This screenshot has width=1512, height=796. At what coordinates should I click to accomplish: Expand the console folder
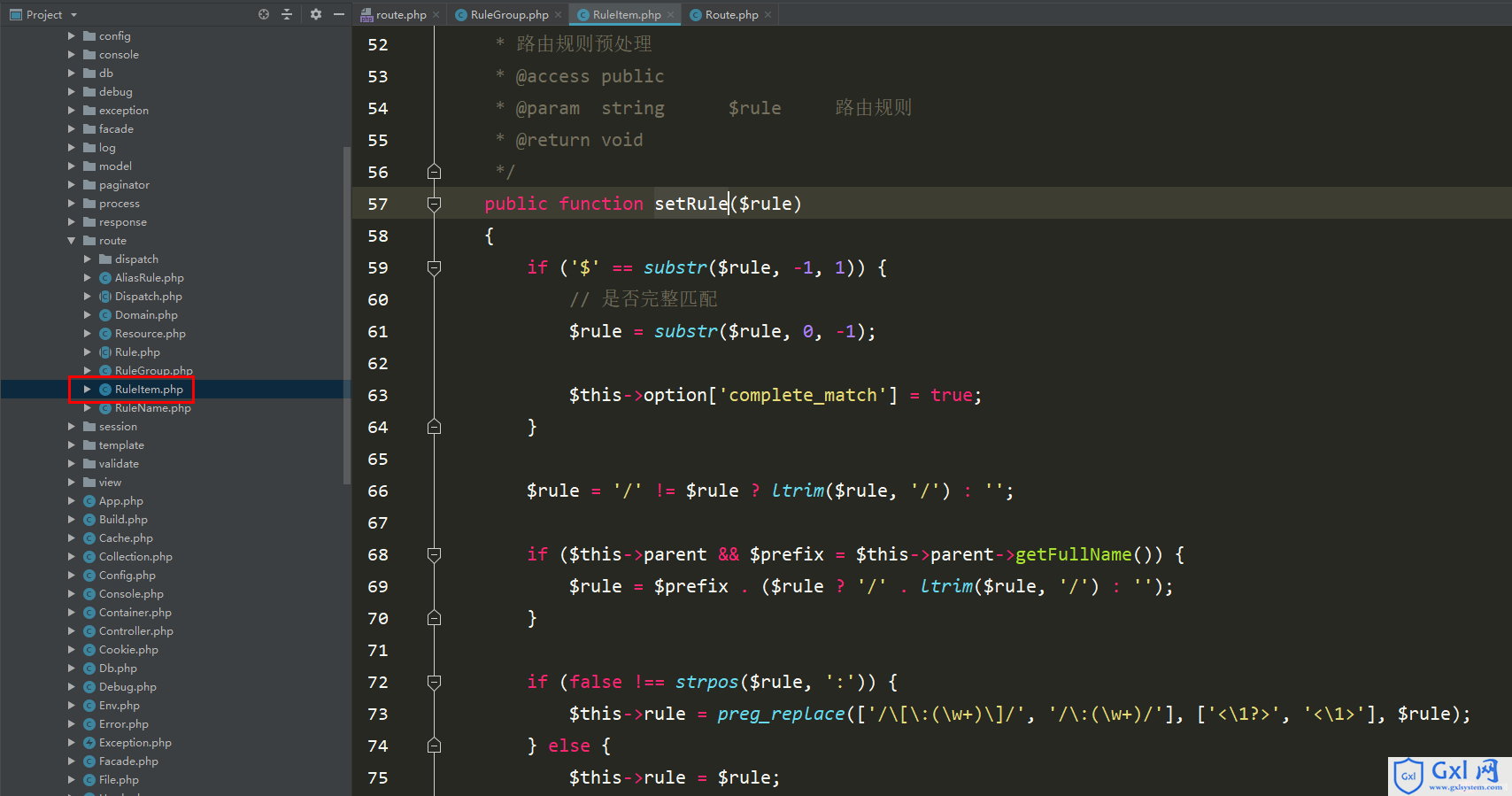[72, 55]
